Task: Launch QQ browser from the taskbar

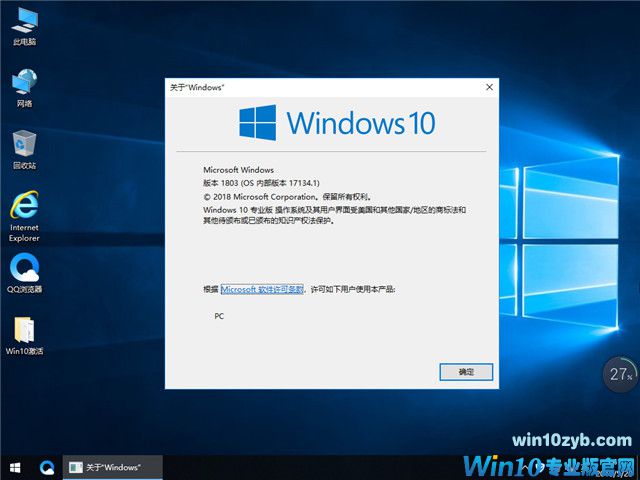Action: 47,467
